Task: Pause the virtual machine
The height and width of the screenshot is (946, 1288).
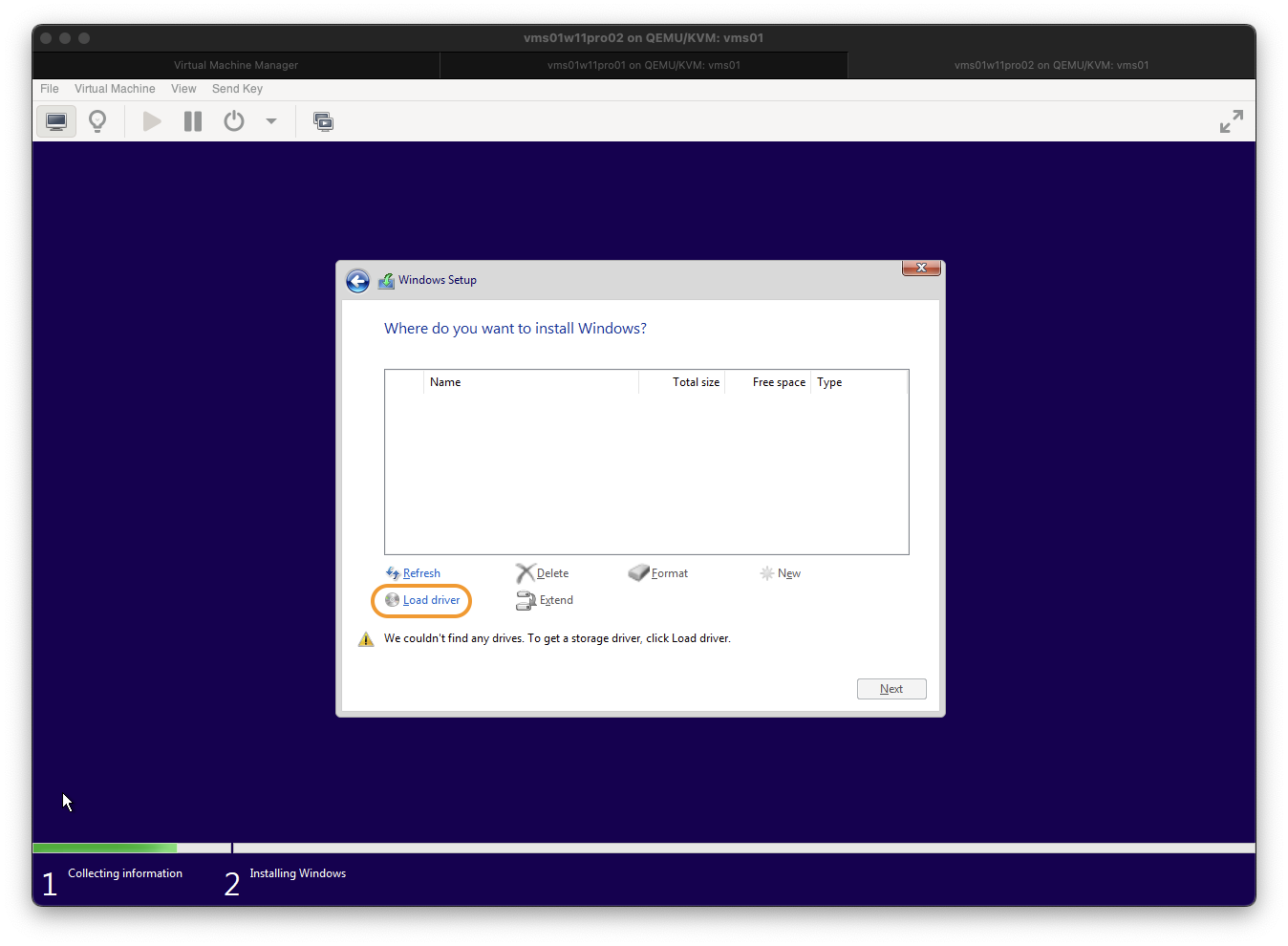Action: point(193,121)
